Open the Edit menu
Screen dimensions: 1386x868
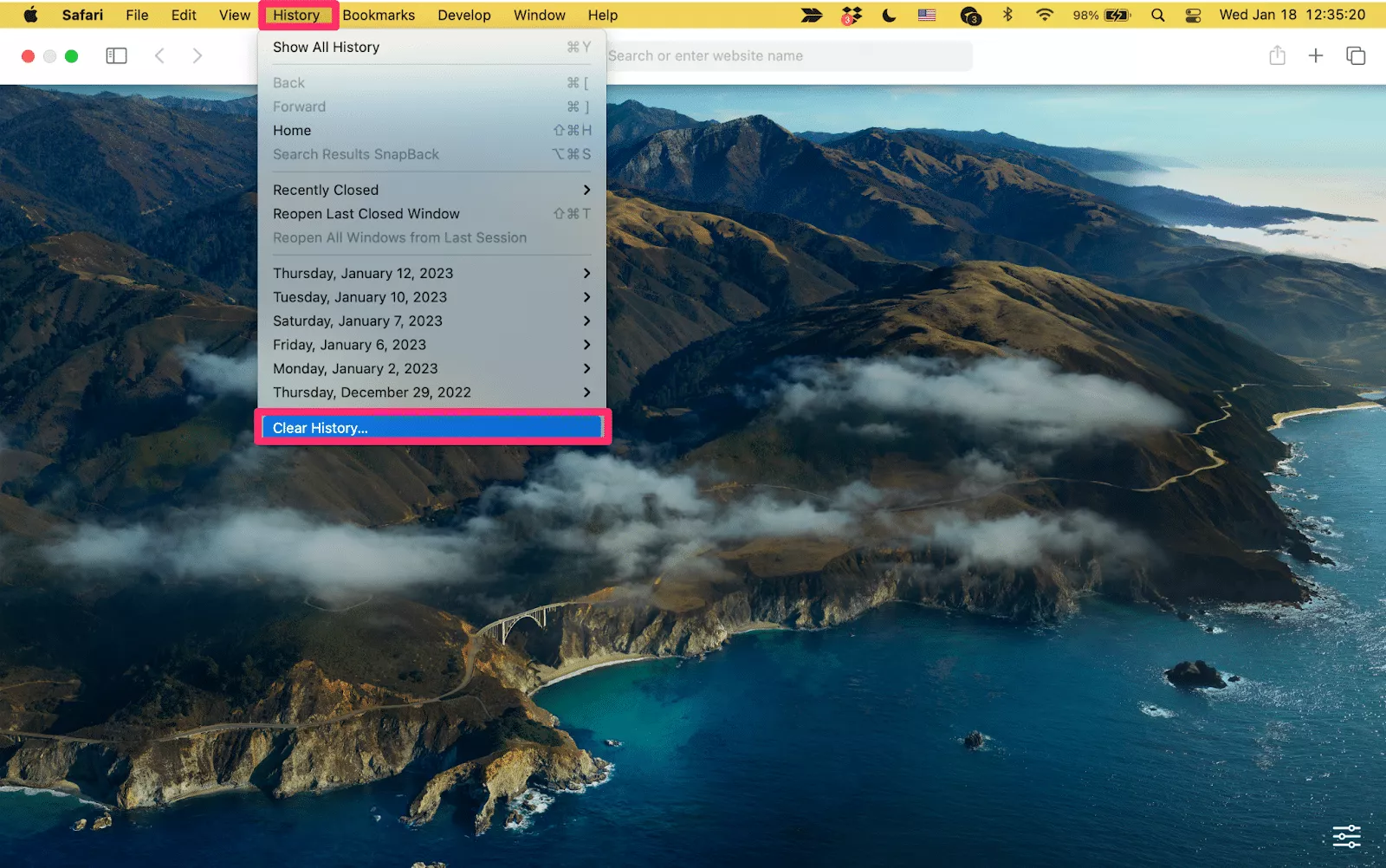[184, 15]
